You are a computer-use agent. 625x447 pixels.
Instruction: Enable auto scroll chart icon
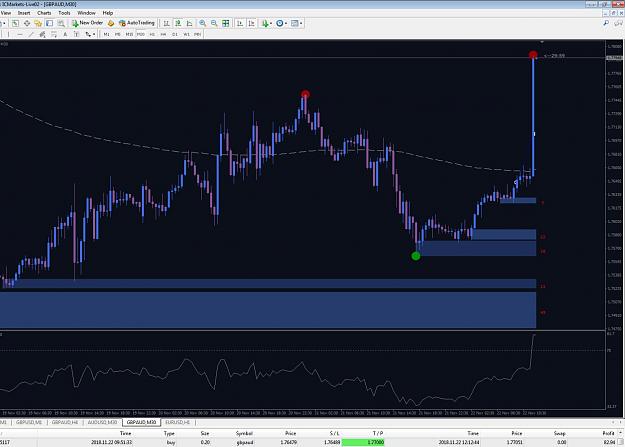click(x=240, y=24)
